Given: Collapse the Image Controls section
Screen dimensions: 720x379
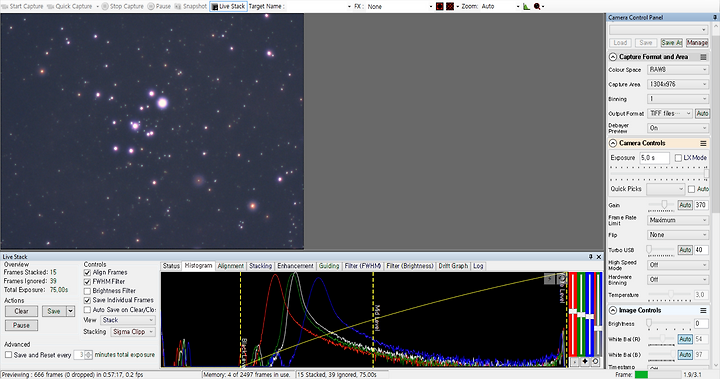Looking at the screenshot, I should coord(613,311).
